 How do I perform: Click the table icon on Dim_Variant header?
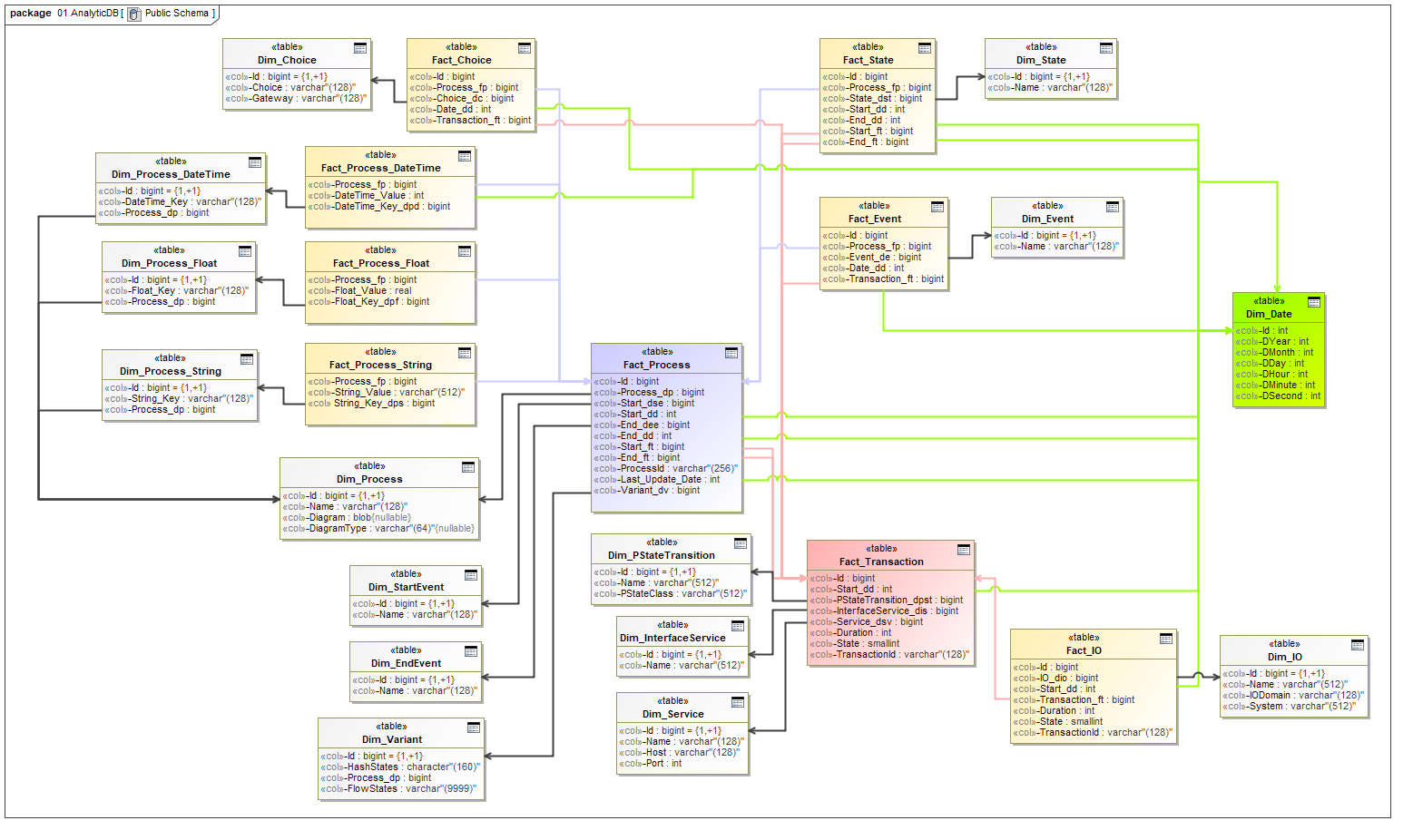474,728
